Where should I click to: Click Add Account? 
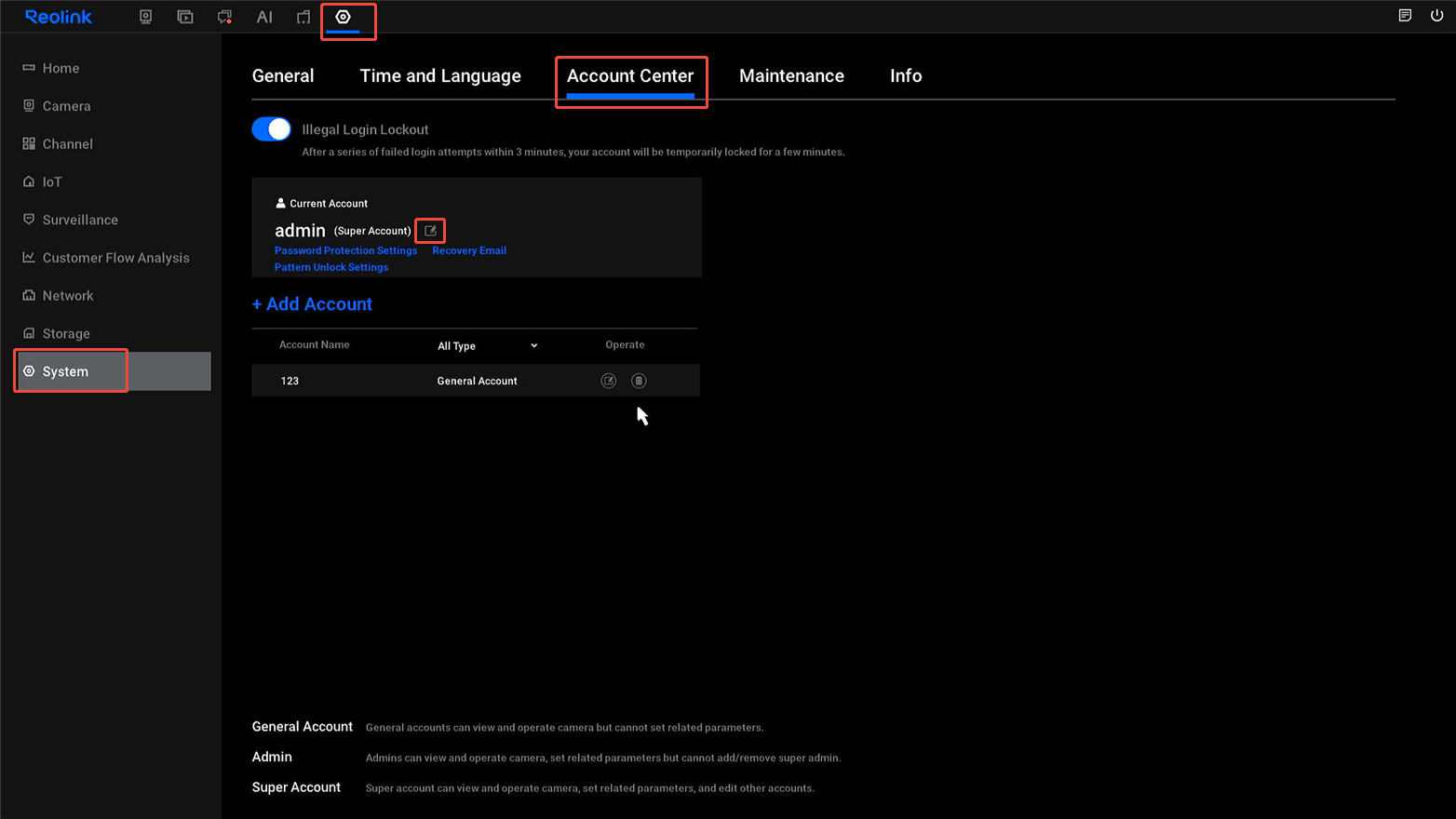pos(312,303)
